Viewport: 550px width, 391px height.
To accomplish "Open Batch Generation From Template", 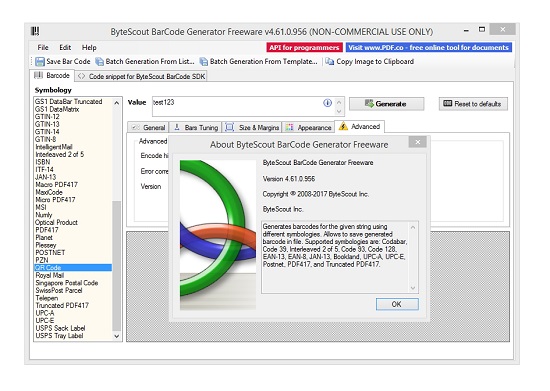I will [x=259, y=62].
